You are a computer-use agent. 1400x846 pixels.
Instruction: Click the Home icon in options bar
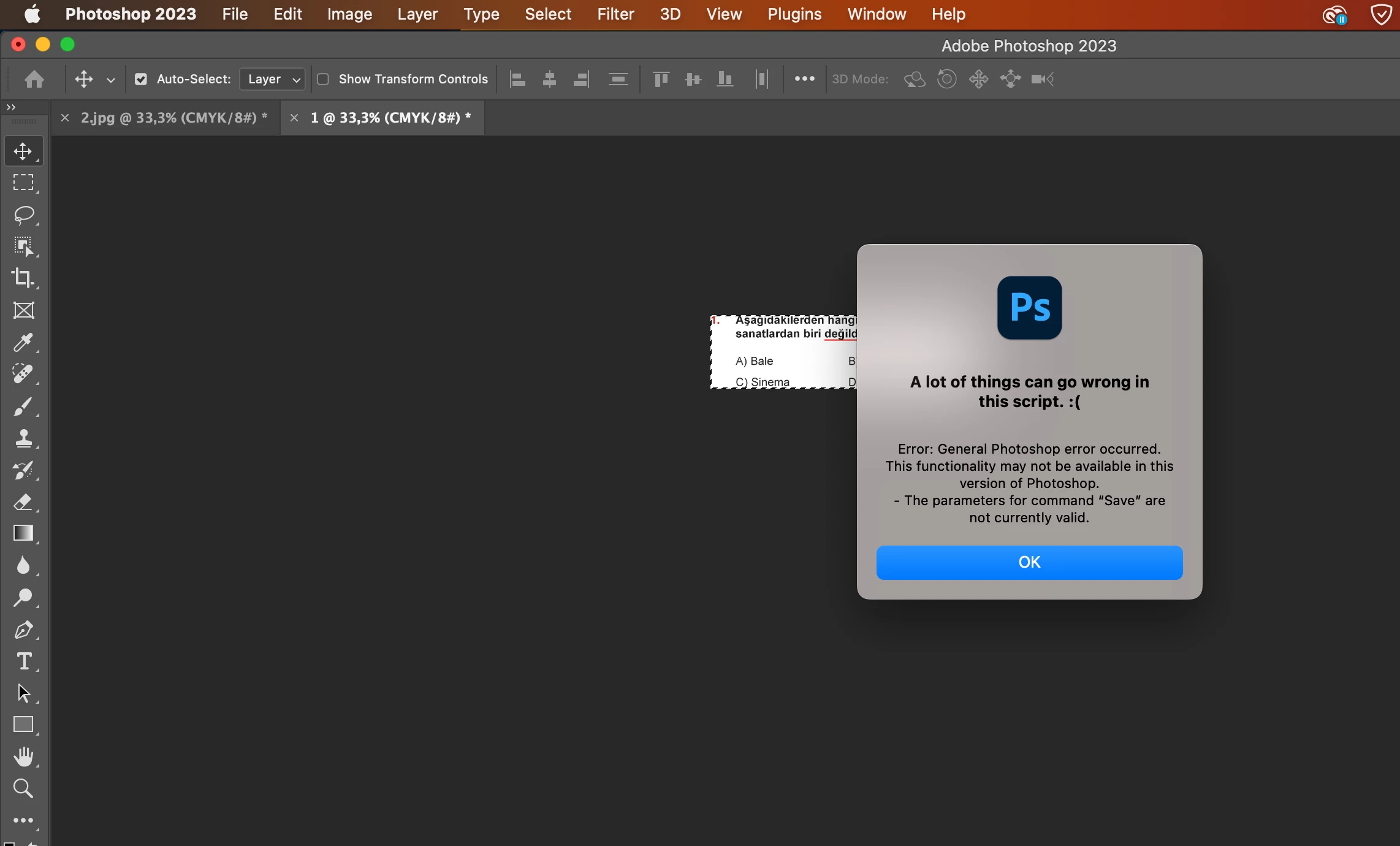pyautogui.click(x=34, y=79)
